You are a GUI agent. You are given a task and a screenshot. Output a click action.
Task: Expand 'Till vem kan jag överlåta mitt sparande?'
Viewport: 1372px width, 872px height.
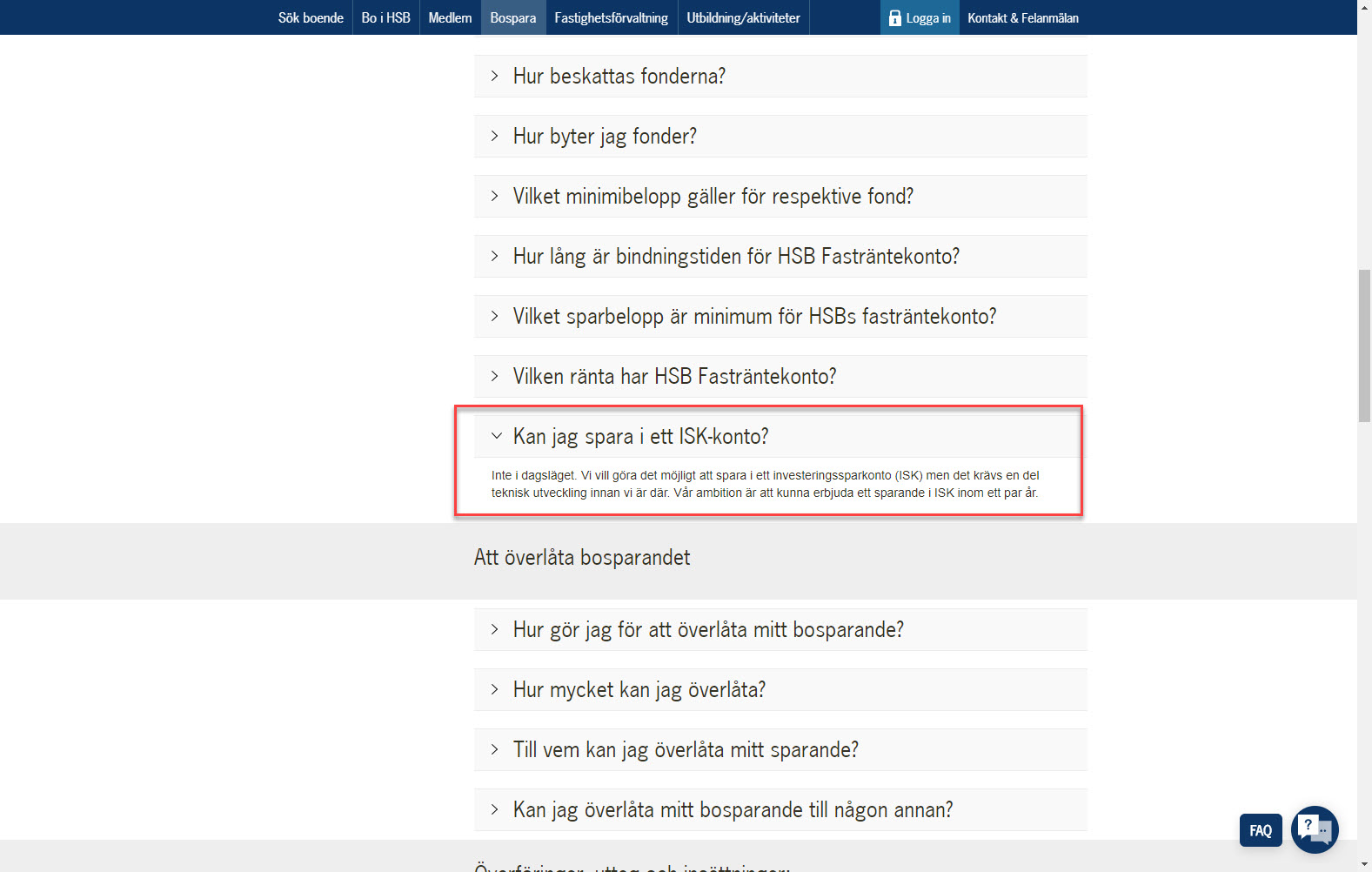pos(685,750)
